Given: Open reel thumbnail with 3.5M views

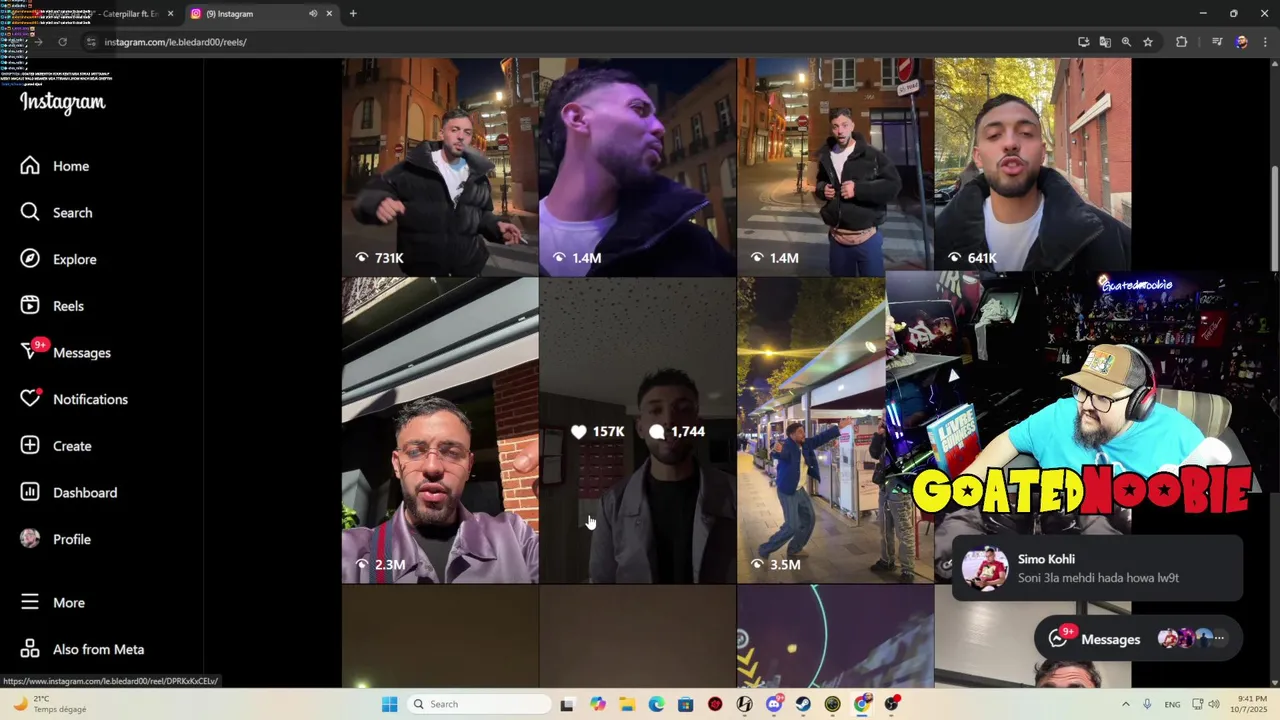Looking at the screenshot, I should (x=811, y=430).
